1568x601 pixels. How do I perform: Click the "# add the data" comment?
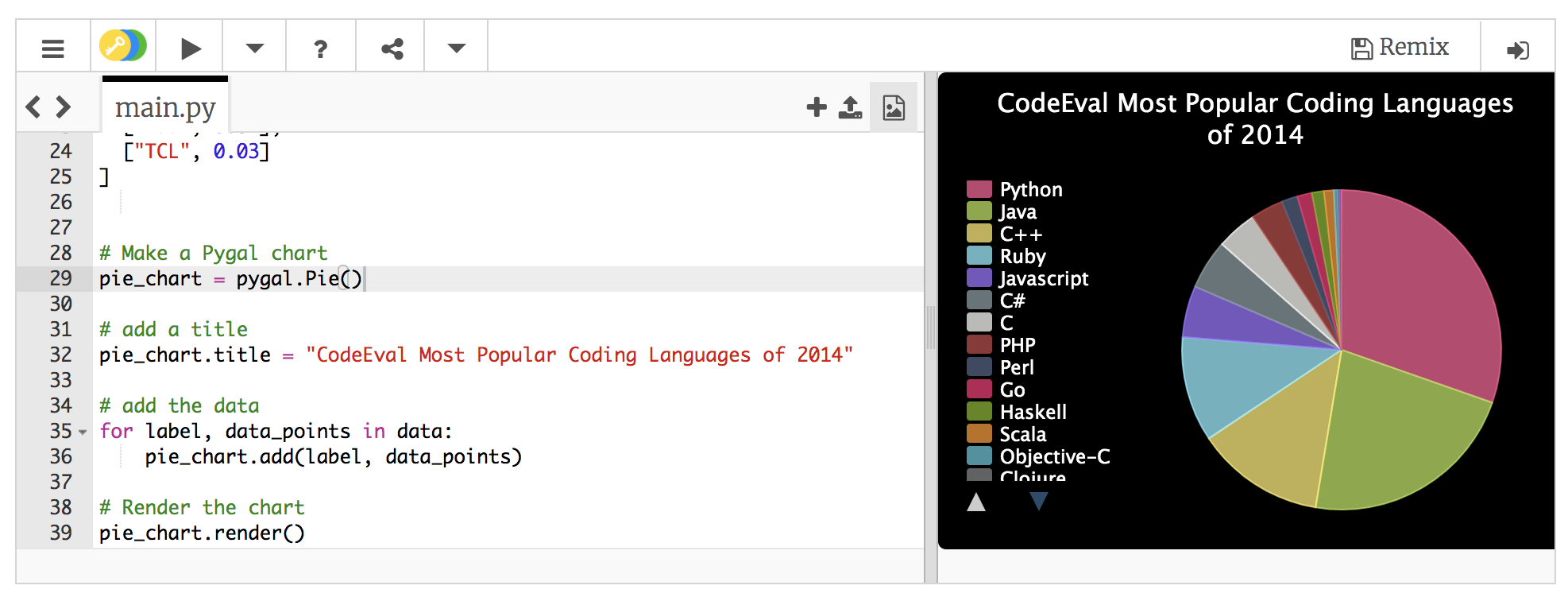pyautogui.click(x=179, y=405)
